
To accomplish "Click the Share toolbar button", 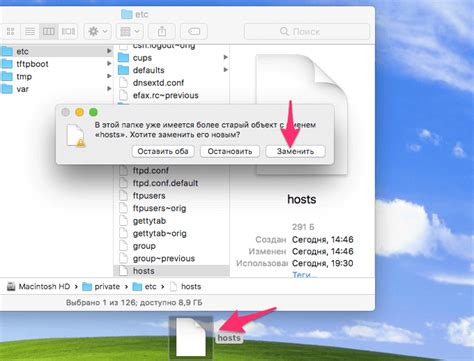I will [162, 31].
